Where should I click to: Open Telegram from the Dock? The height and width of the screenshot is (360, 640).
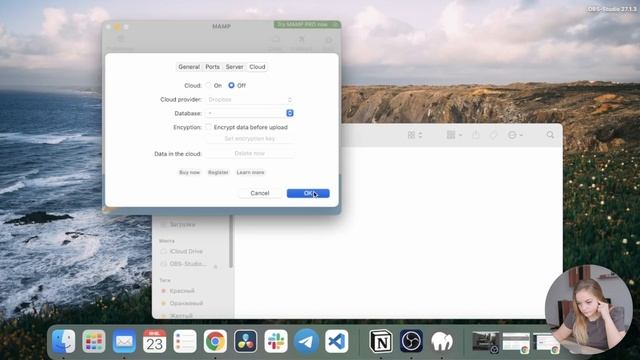pyautogui.click(x=306, y=341)
